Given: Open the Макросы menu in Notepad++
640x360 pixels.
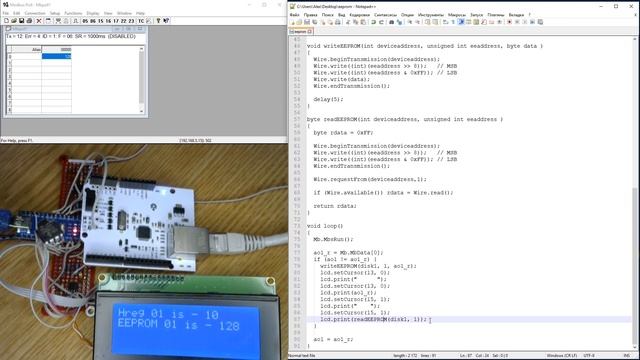Looking at the screenshot, I should point(457,15).
